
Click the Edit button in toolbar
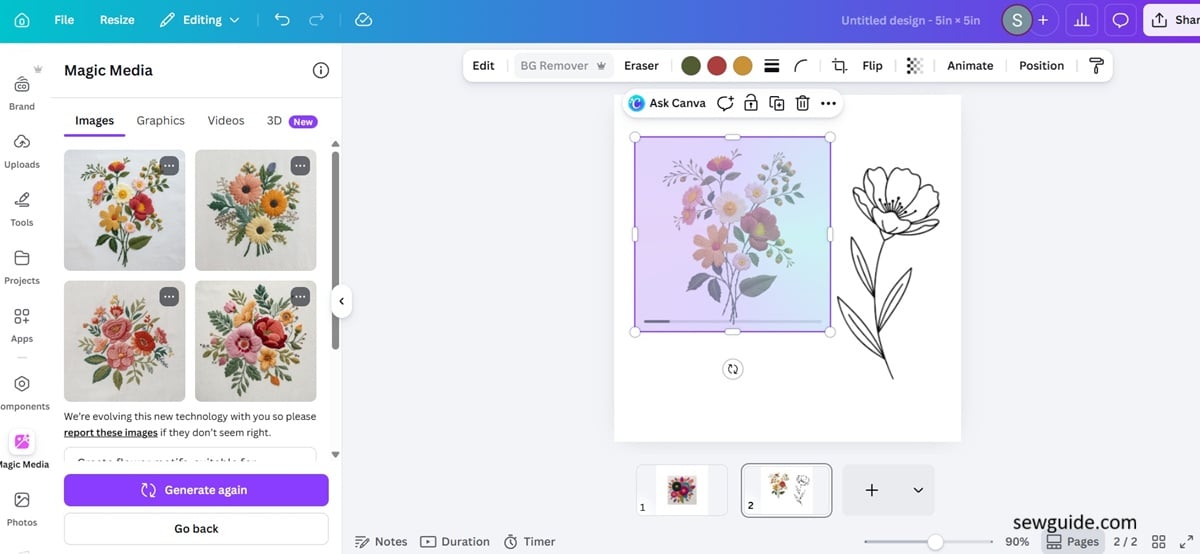(484, 66)
